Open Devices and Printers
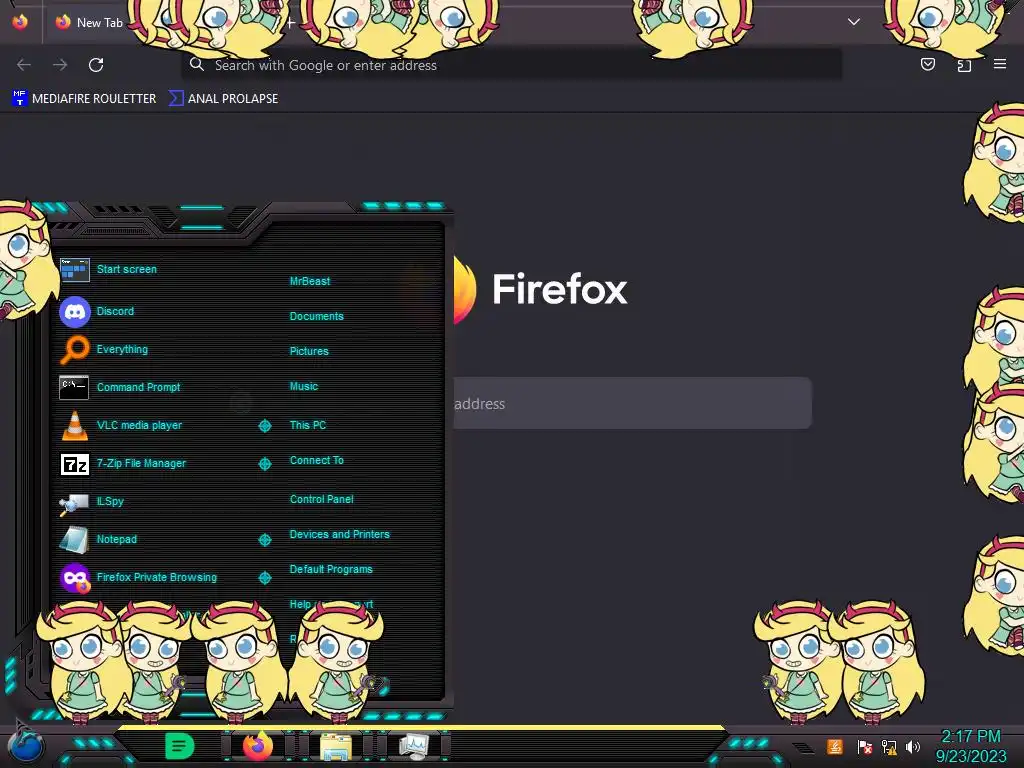This screenshot has height=768, width=1024. (339, 534)
